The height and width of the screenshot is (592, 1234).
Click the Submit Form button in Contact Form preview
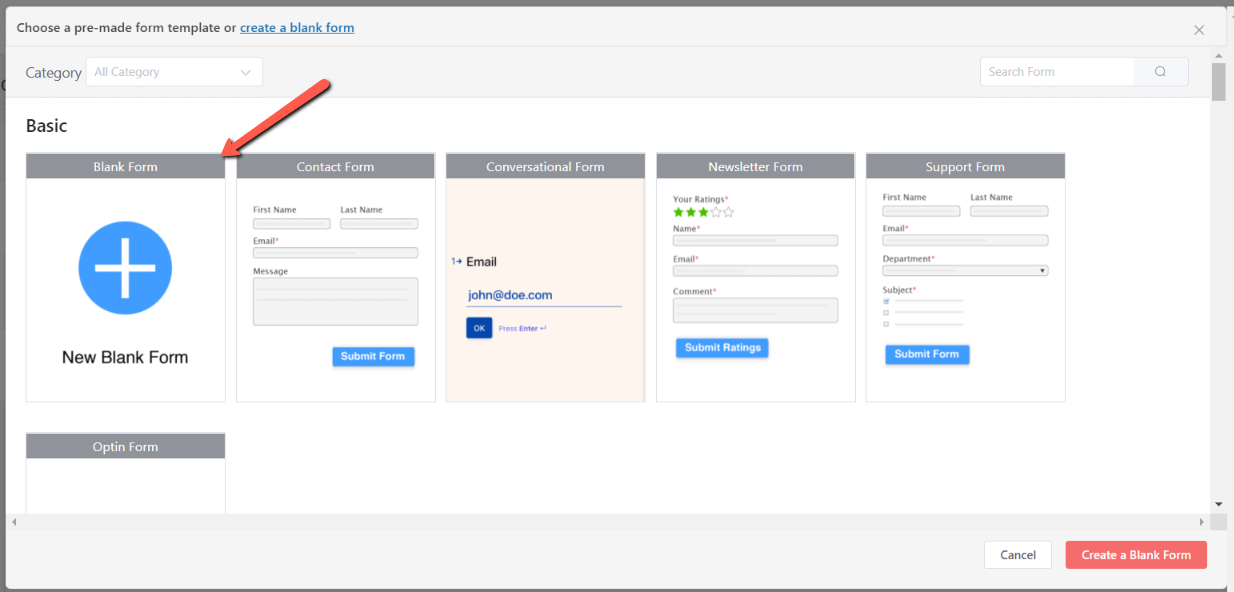pos(373,357)
